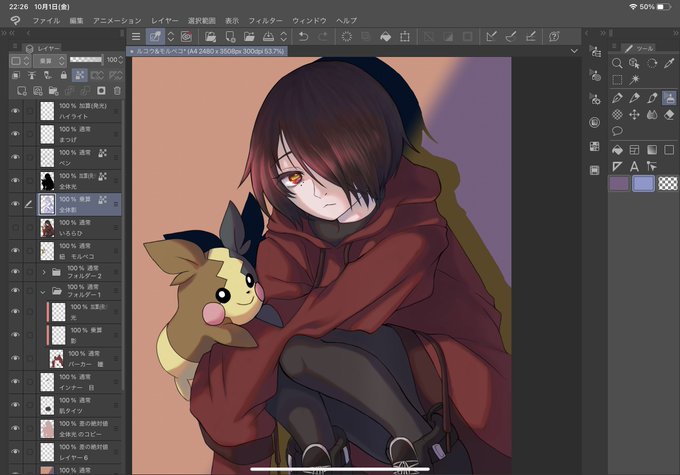680x475 pixels.
Task: Open the 選択範囲 menu
Action: [202, 20]
